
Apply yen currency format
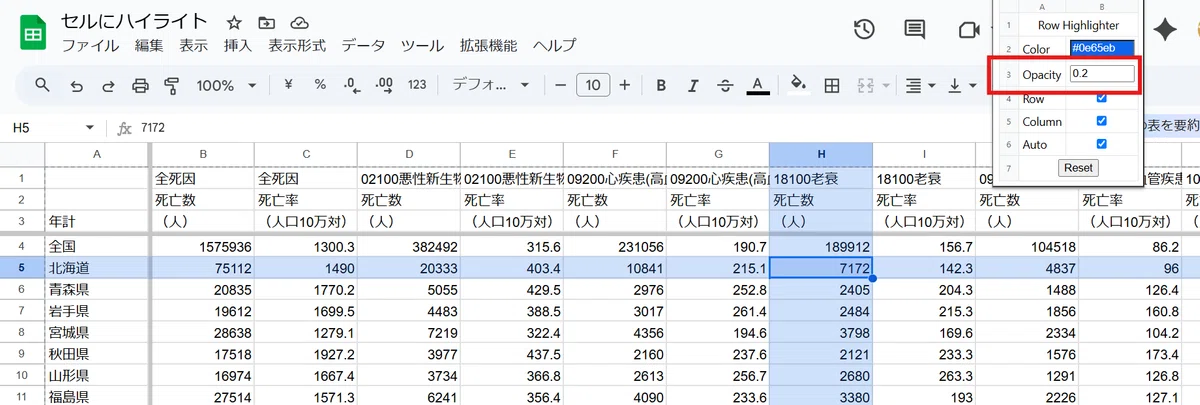pyautogui.click(x=288, y=85)
